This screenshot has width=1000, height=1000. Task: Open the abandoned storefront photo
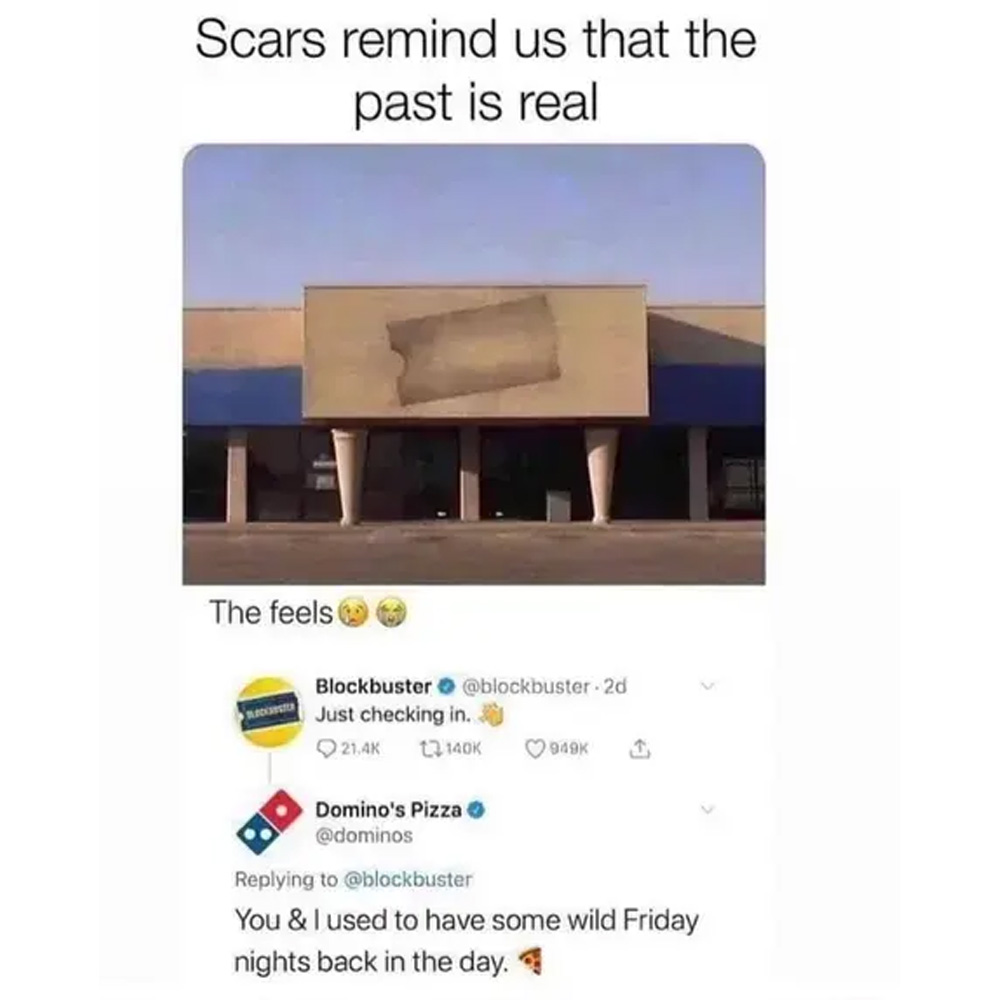tap(474, 364)
